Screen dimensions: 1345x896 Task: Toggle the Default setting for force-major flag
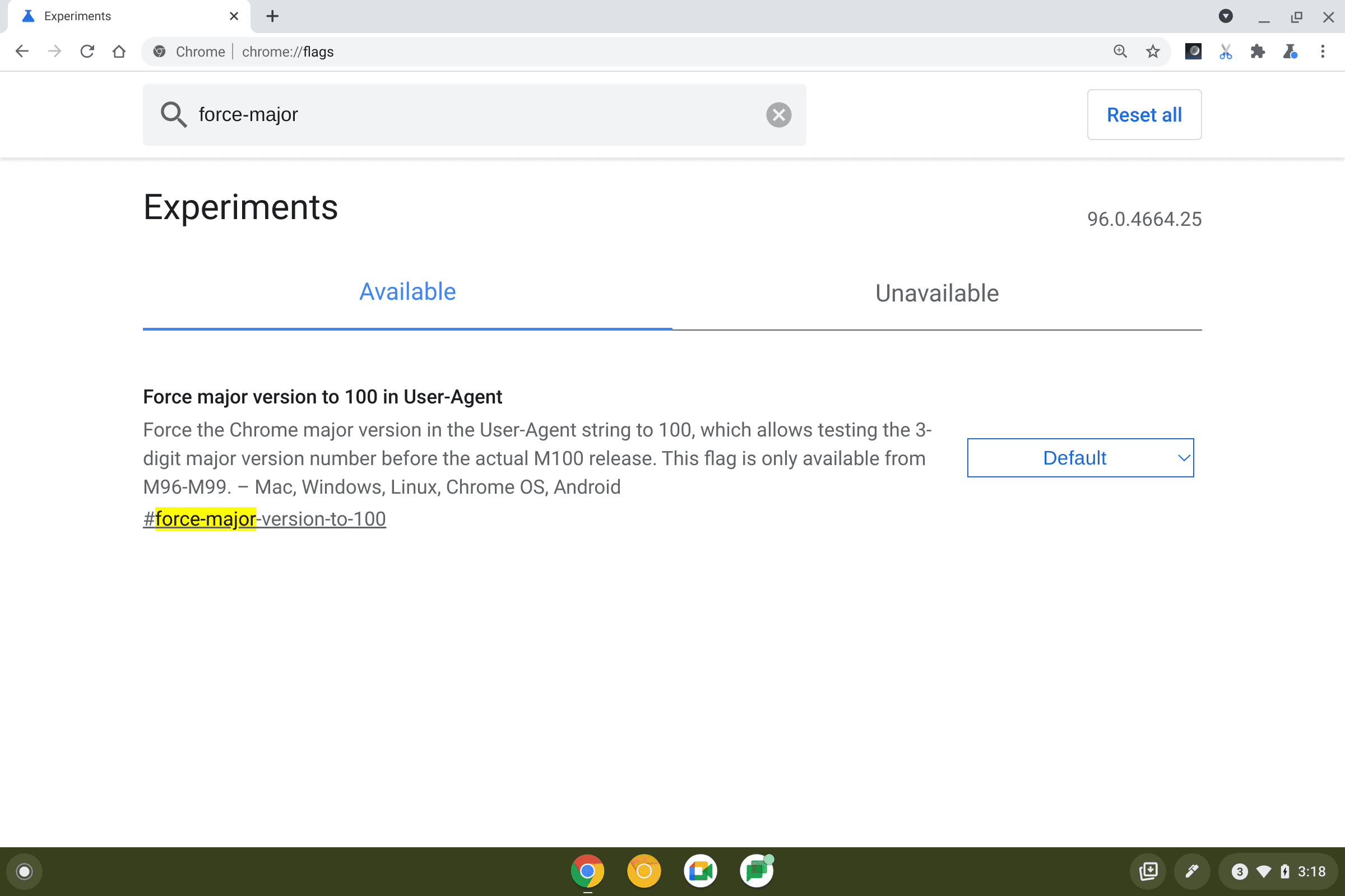click(1079, 457)
